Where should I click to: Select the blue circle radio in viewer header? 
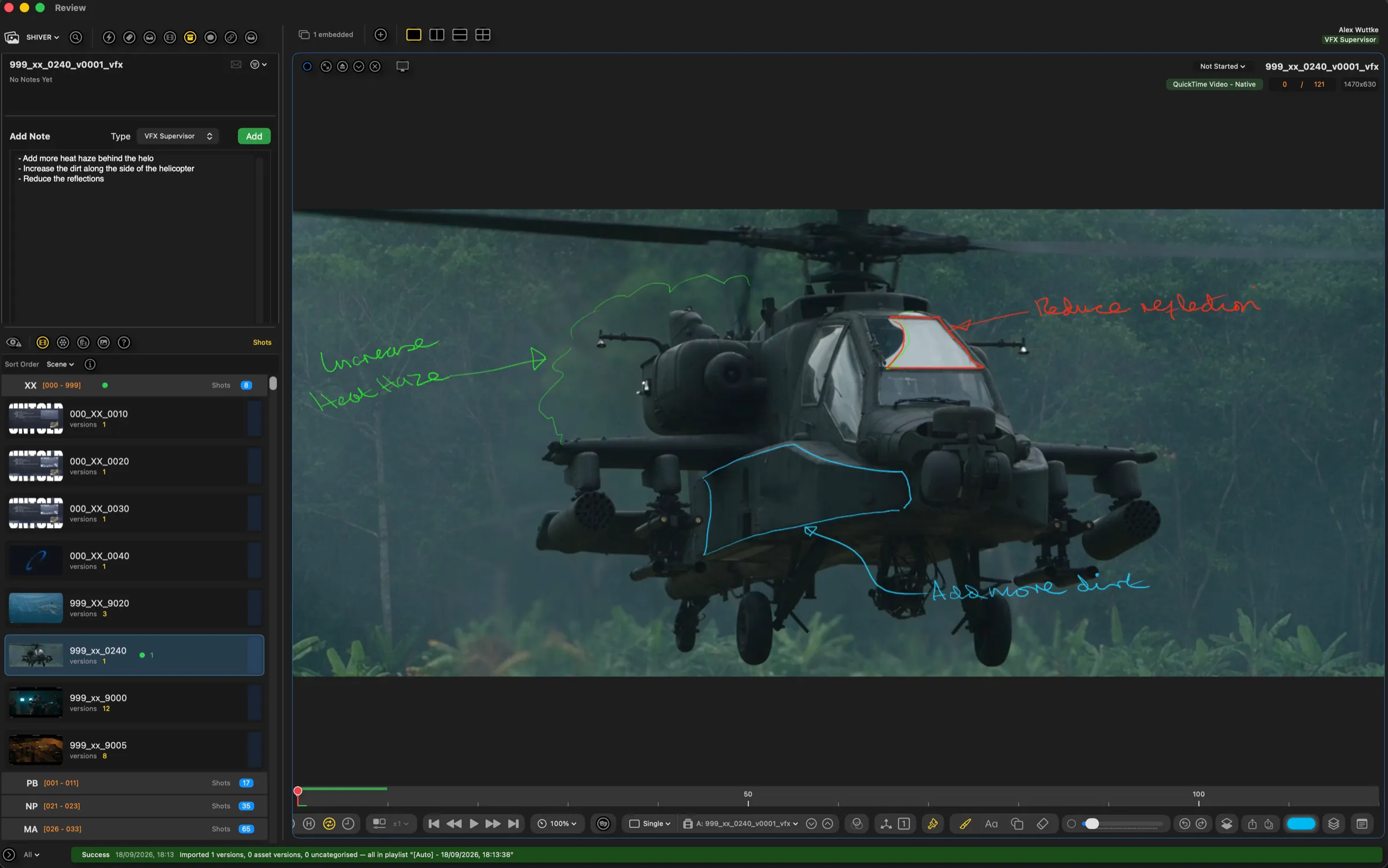[x=307, y=67]
